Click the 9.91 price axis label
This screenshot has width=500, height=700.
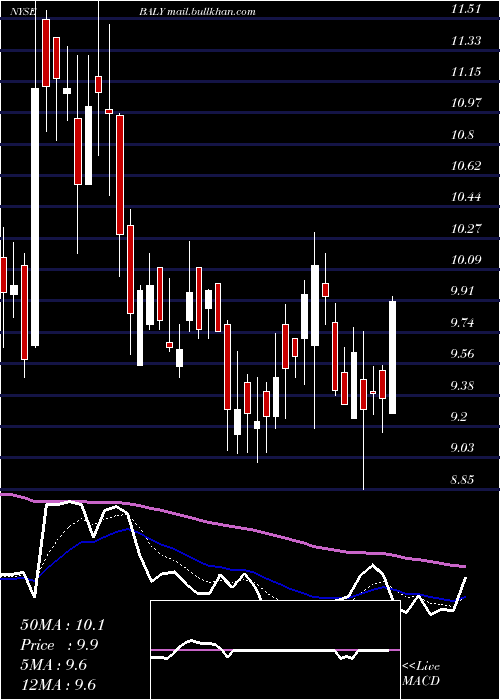coord(464,291)
